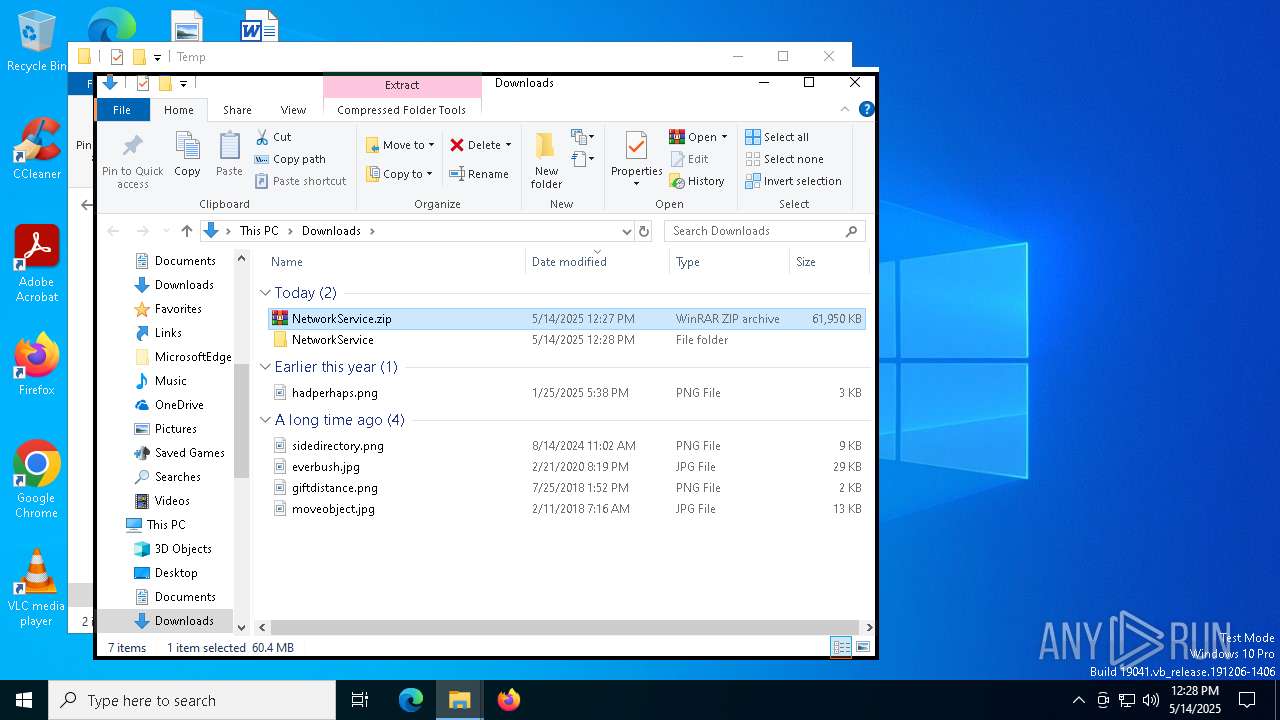Sort by Type column header

[729, 262]
